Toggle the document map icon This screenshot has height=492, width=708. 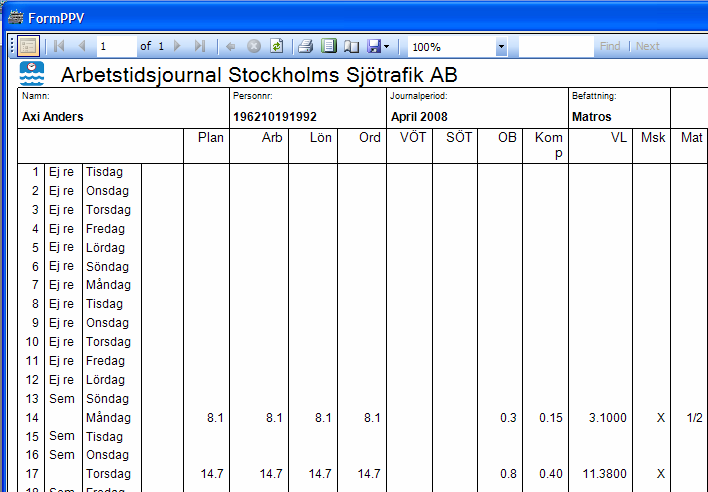pyautogui.click(x=28, y=46)
